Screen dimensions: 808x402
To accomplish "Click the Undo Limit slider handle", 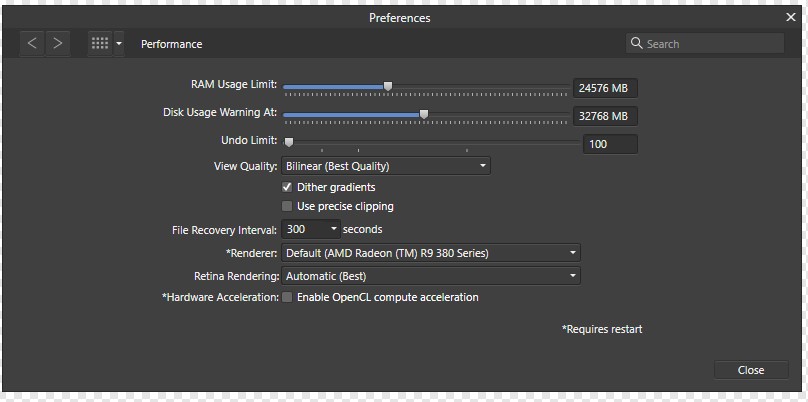I will pos(289,142).
